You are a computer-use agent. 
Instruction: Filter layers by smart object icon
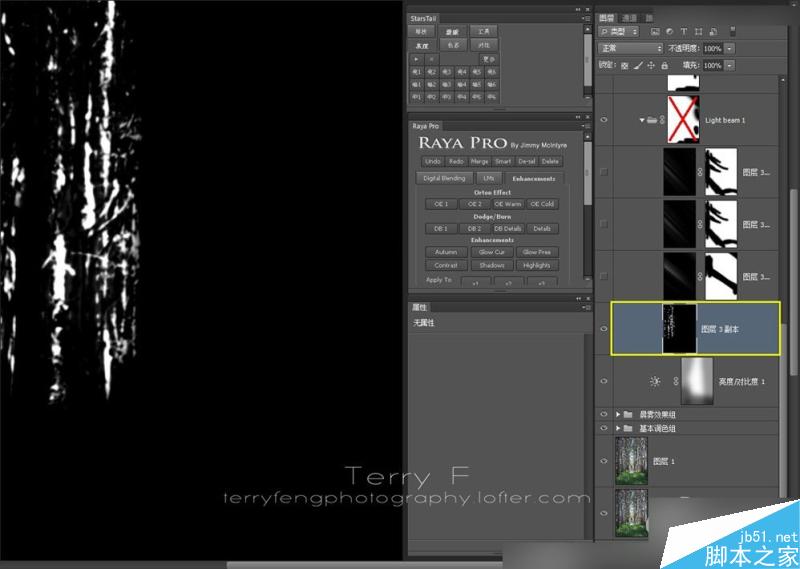click(x=713, y=32)
